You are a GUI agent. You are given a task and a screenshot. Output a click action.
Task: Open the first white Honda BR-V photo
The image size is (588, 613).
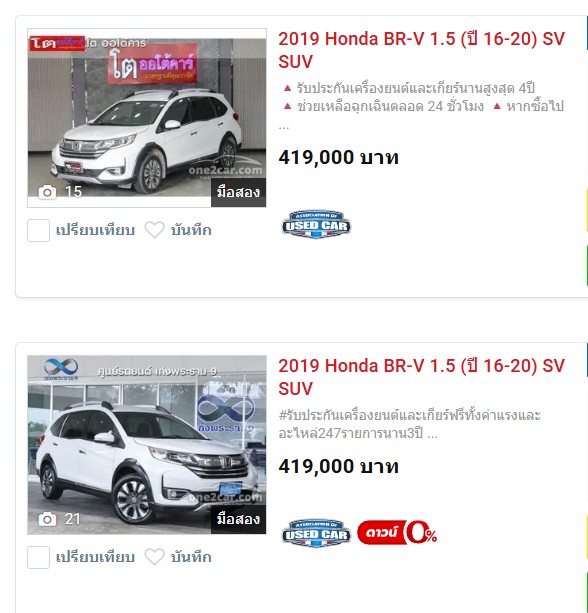[147, 118]
